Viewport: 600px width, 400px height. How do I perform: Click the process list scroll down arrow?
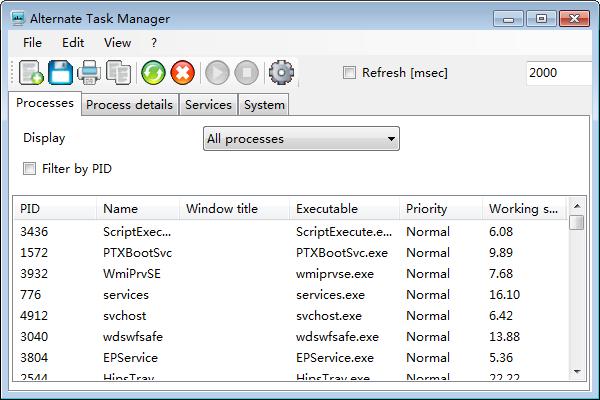coord(577,372)
